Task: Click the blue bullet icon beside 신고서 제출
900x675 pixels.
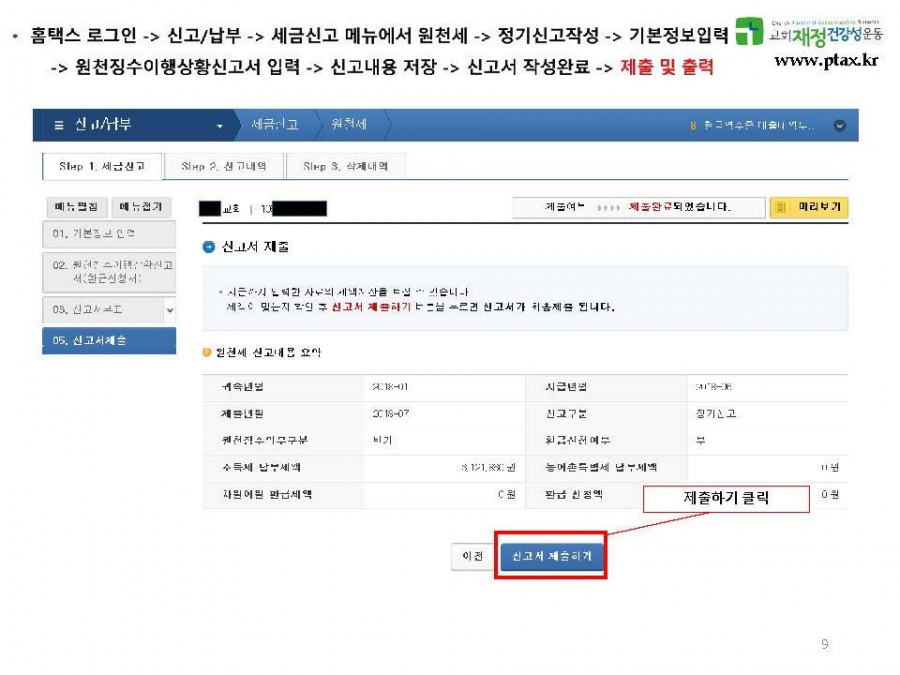Action: [208, 246]
